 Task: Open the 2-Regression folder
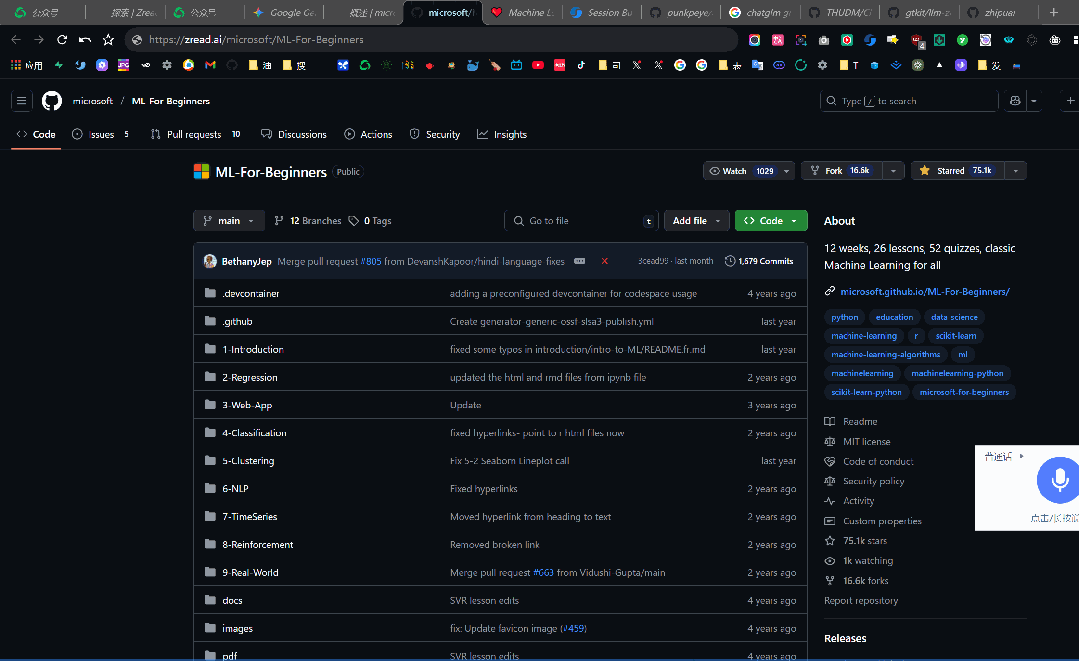[250, 378]
